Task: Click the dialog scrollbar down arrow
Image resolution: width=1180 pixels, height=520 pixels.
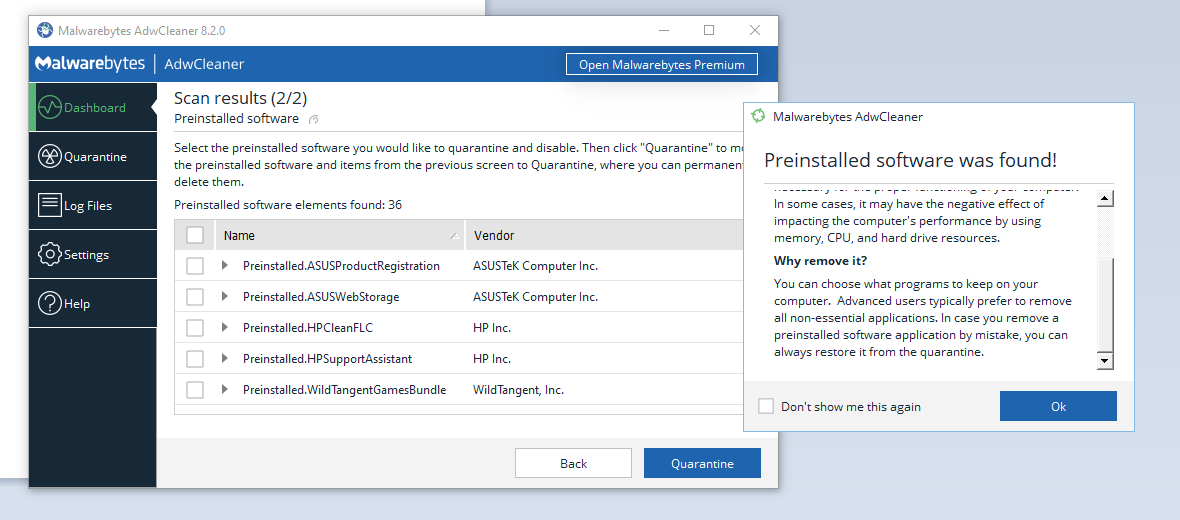Action: pos(1105,360)
